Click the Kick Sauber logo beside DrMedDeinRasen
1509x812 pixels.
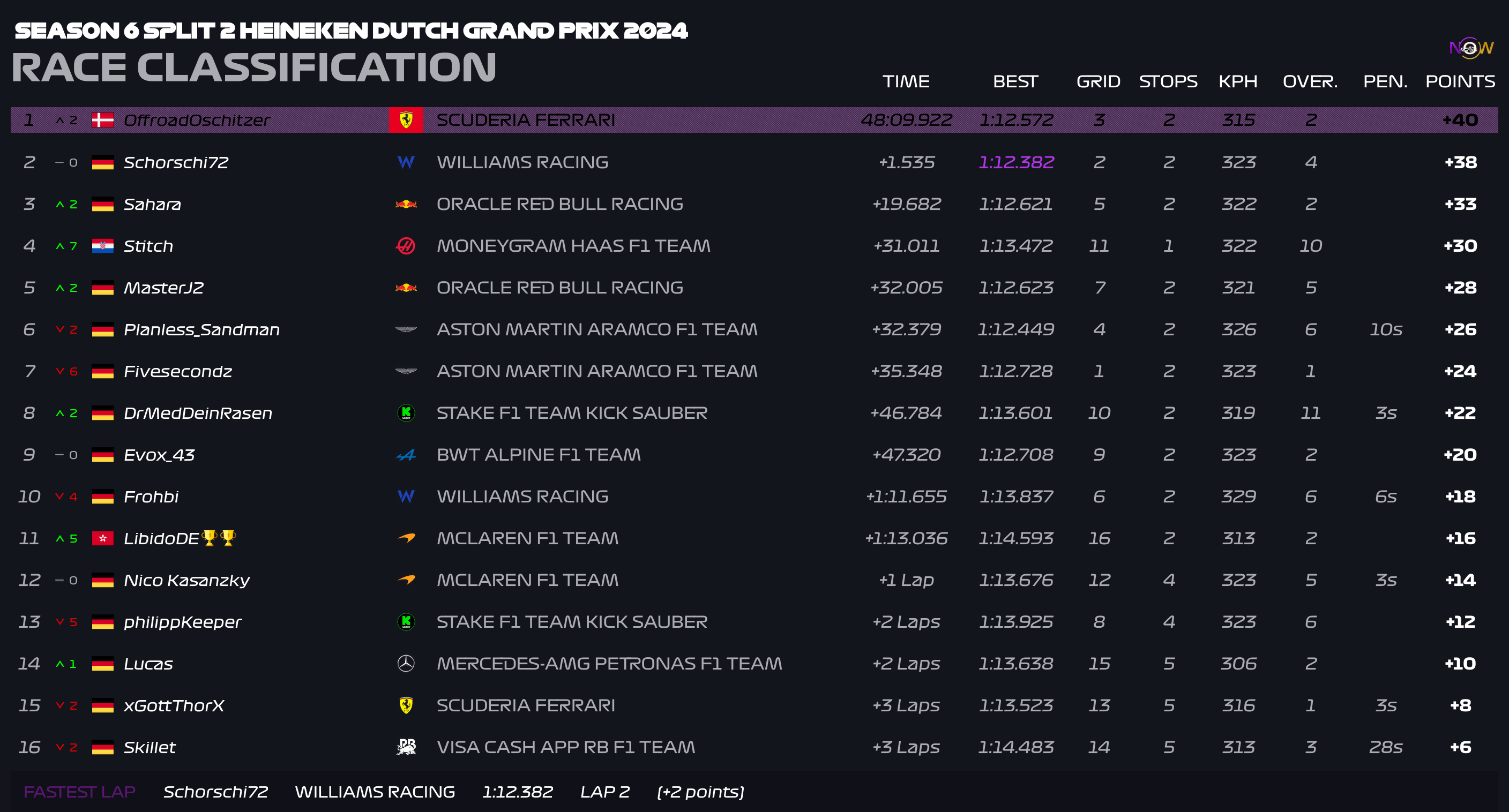[405, 413]
